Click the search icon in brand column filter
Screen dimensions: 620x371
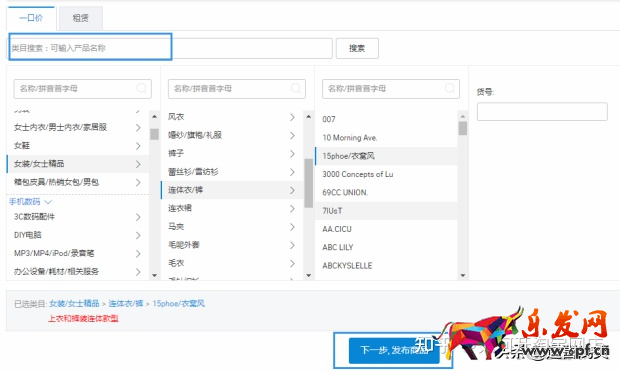(x=450, y=88)
